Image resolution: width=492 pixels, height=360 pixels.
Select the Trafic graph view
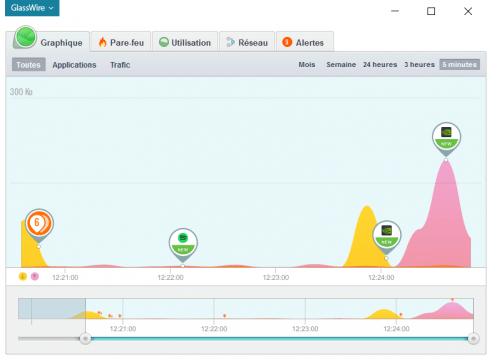coord(120,65)
